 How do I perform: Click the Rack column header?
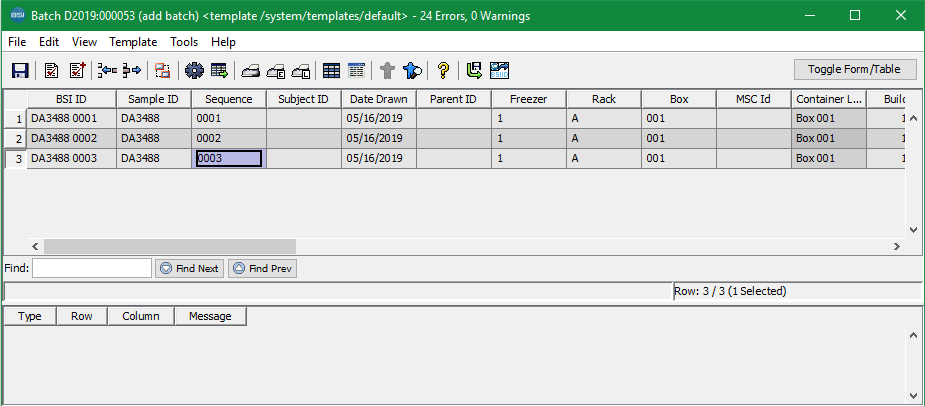603,99
